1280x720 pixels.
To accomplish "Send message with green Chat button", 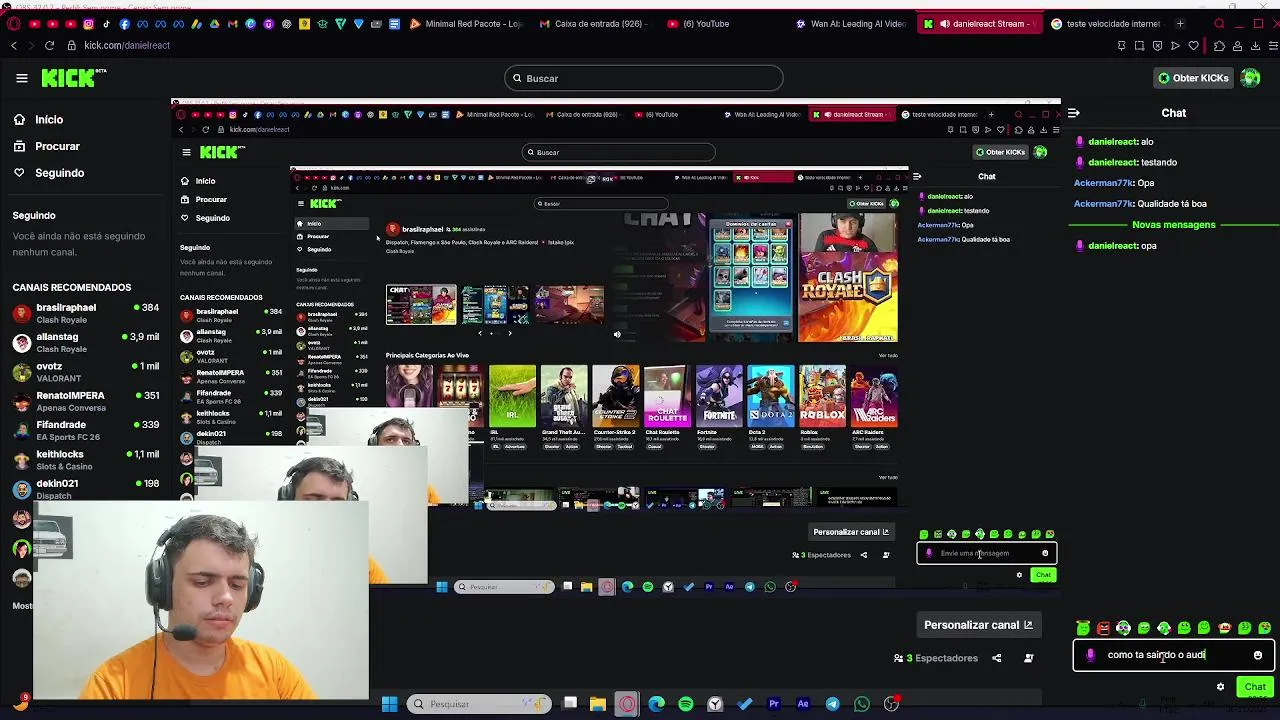I will click(1255, 687).
